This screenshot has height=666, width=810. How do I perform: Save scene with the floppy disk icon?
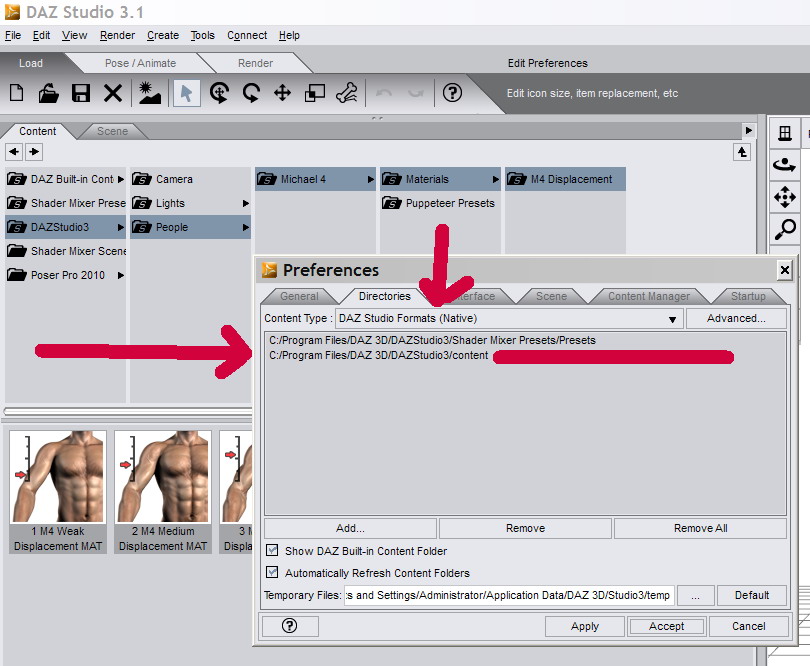[x=81, y=93]
